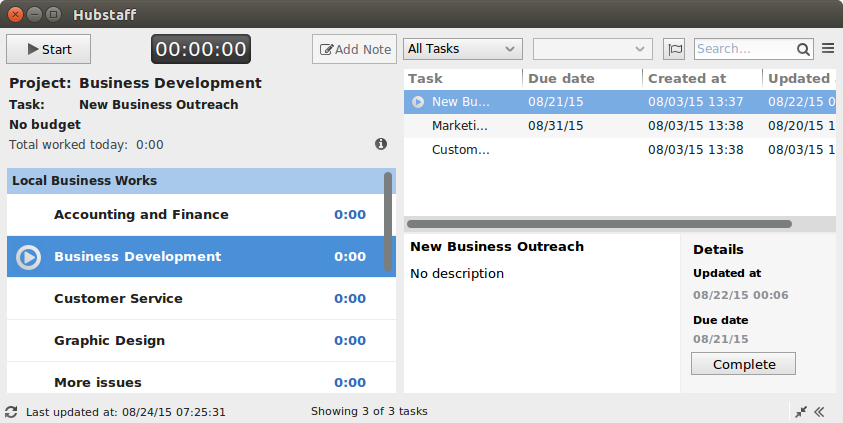Open the empty dropdown next to All Tasks

click(x=592, y=49)
